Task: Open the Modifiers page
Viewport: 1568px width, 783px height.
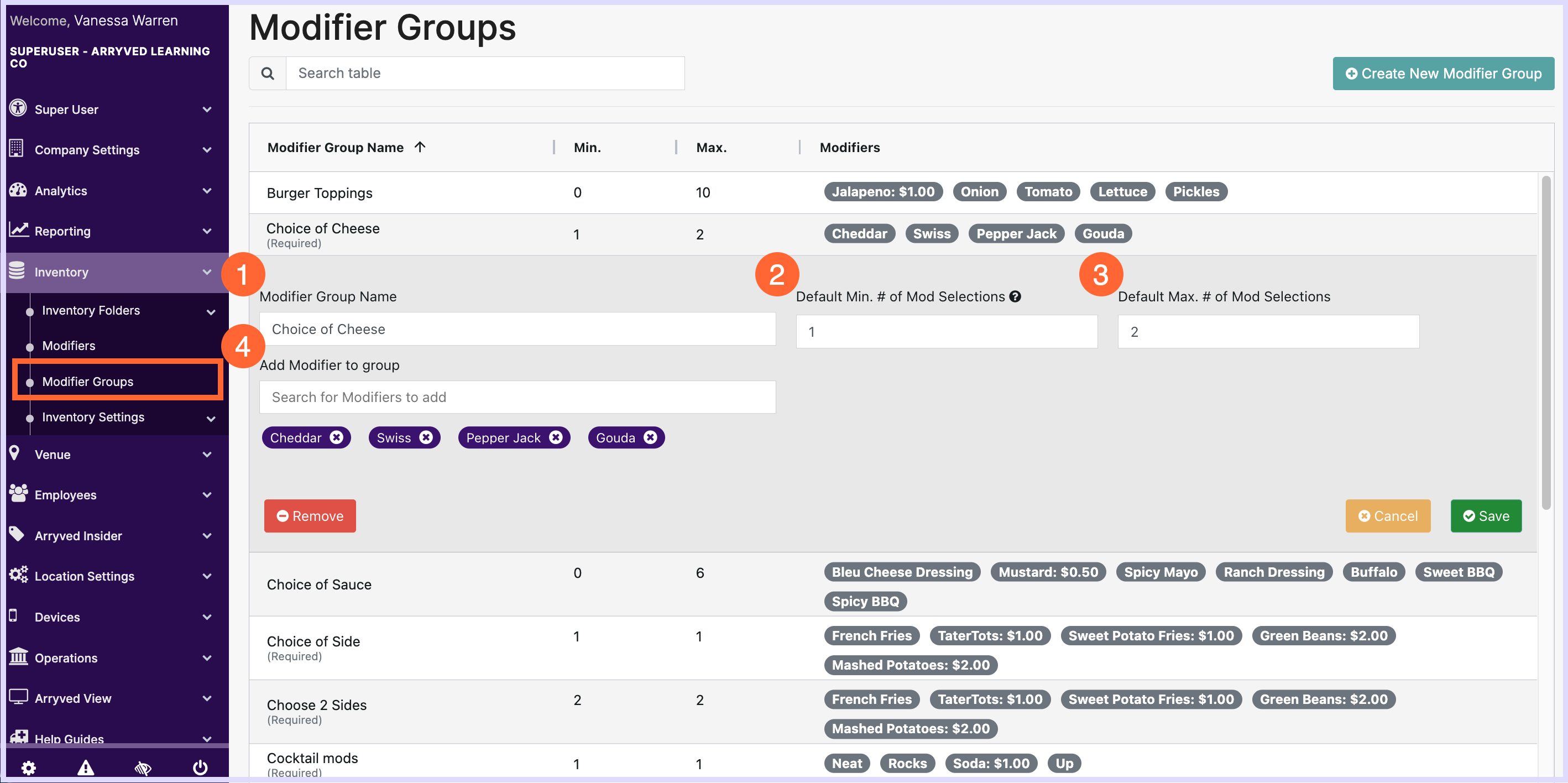Action: click(69, 346)
